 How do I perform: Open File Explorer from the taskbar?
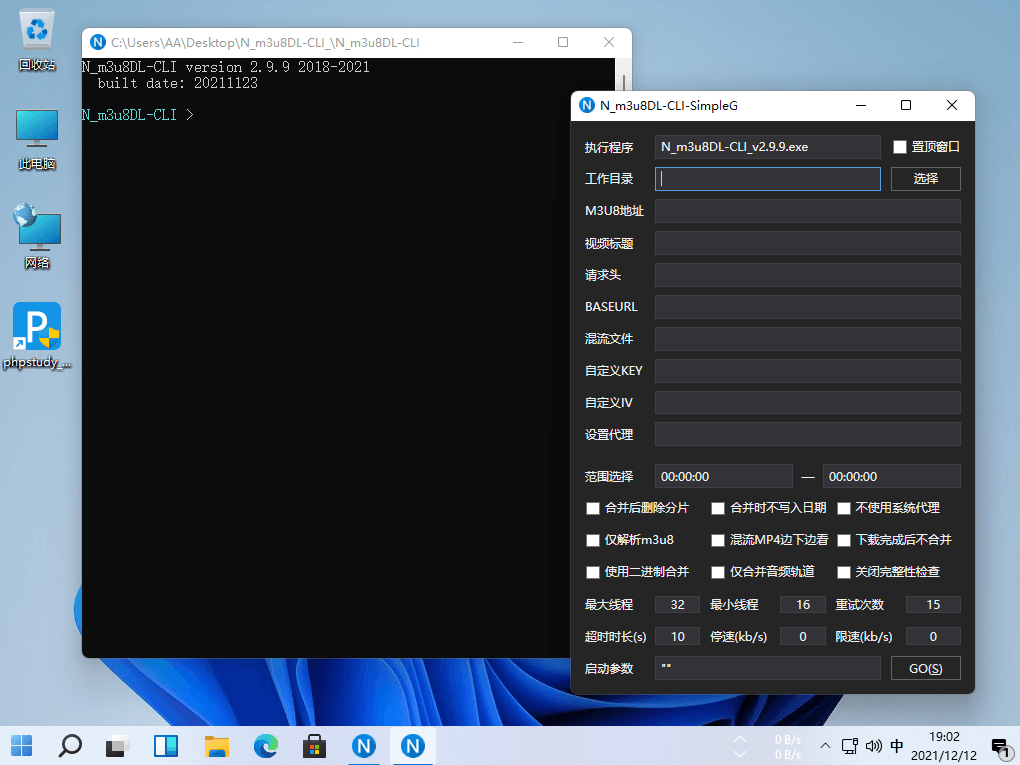[217, 745]
